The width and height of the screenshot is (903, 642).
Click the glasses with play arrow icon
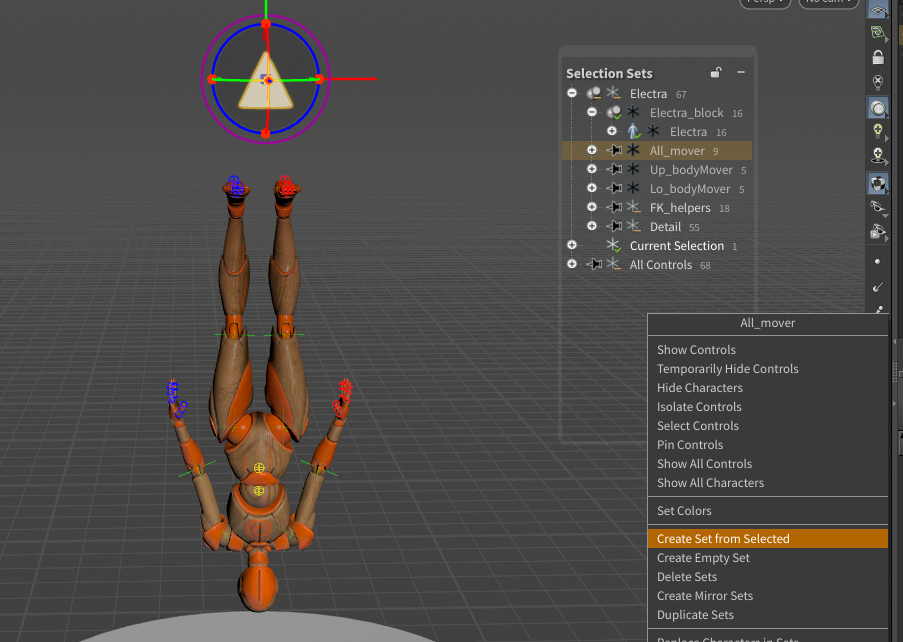click(878, 231)
